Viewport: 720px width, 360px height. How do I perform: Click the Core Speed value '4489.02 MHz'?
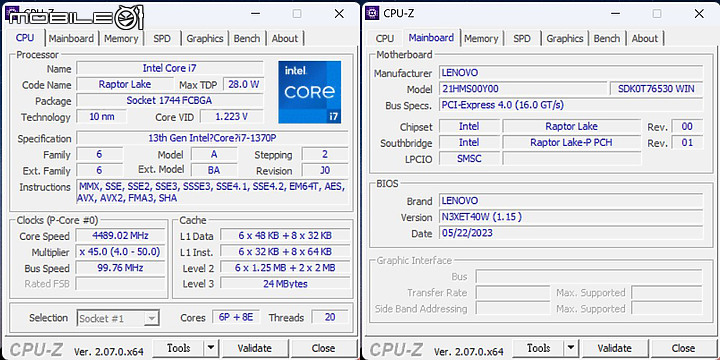click(120, 236)
